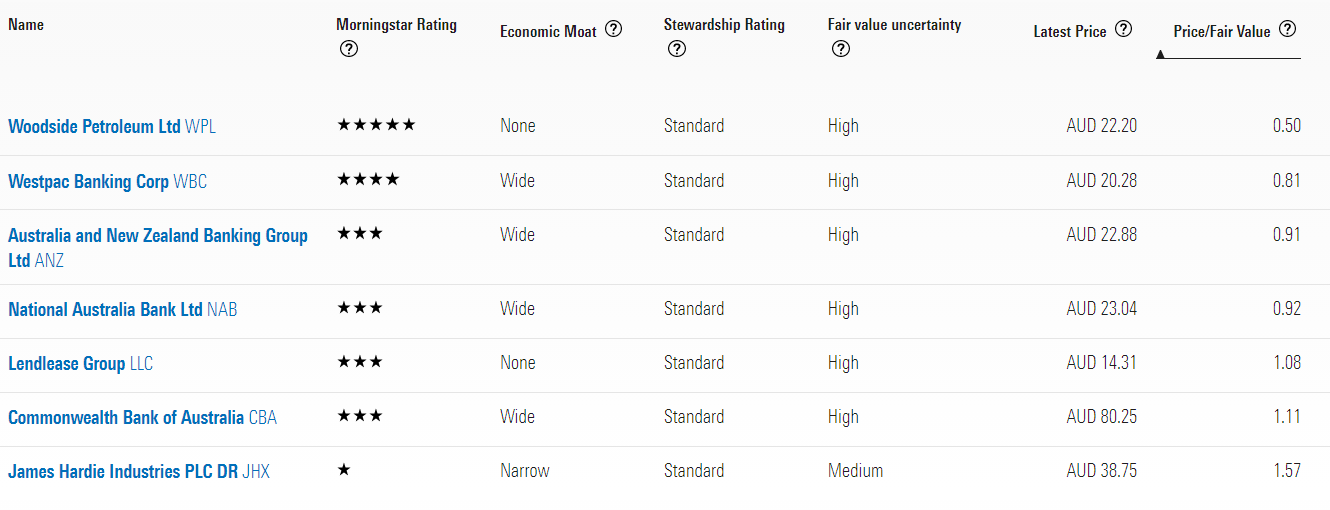1330x510 pixels.
Task: Open the Price/Fair Value help icon
Action: 1287,30
